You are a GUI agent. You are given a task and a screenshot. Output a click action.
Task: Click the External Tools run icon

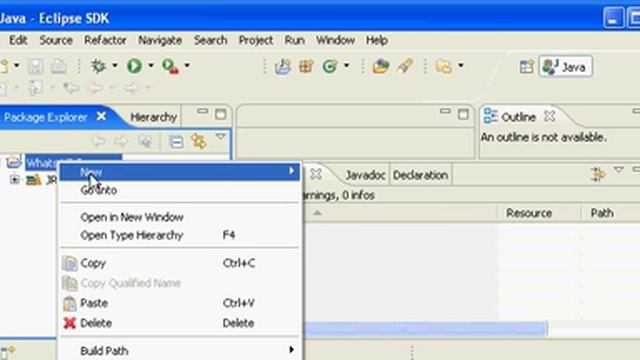pos(170,66)
